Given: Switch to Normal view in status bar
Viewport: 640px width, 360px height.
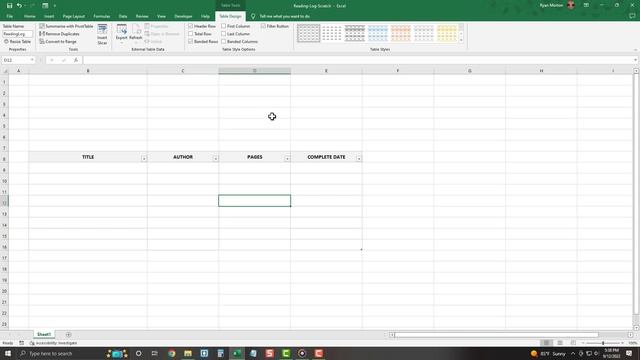Looking at the screenshot, I should [546, 343].
